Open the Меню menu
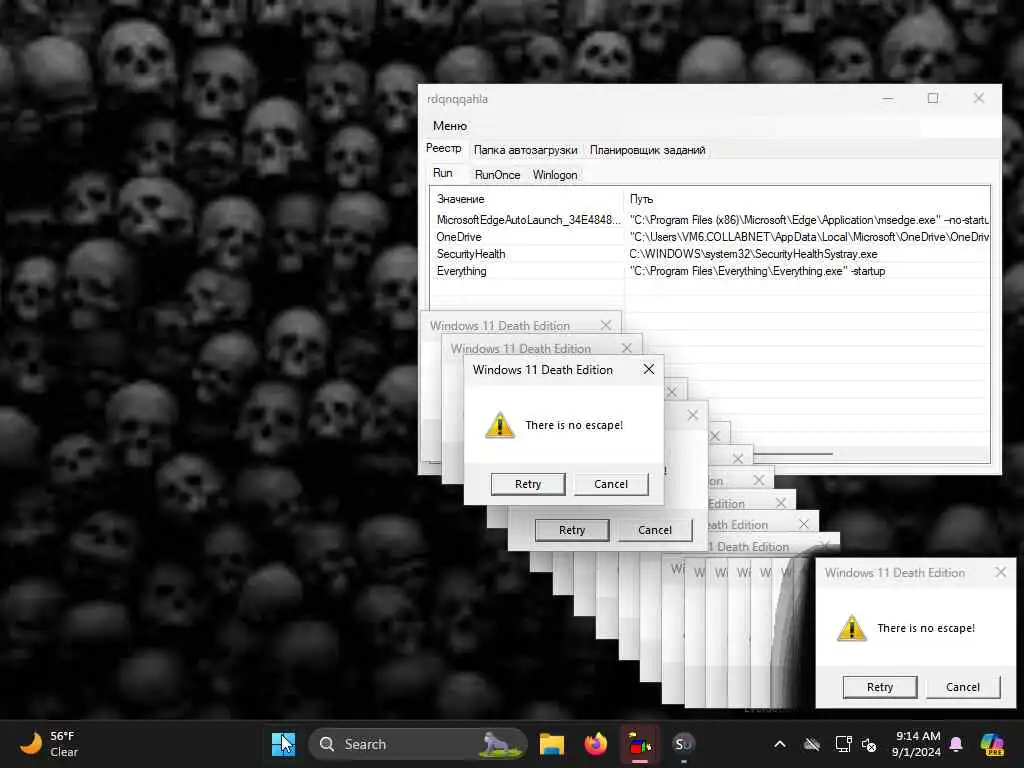1024x768 pixels. (450, 125)
